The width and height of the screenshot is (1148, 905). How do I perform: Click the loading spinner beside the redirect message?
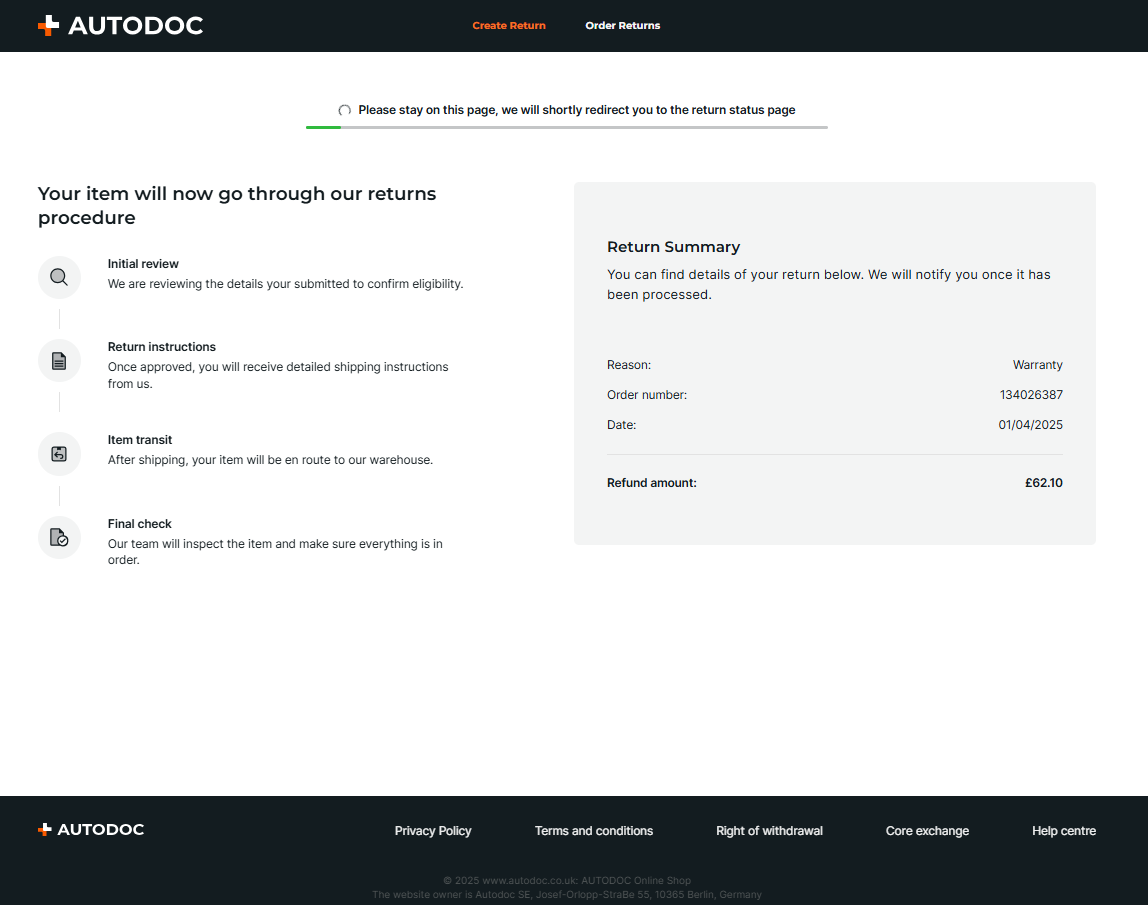tap(345, 110)
